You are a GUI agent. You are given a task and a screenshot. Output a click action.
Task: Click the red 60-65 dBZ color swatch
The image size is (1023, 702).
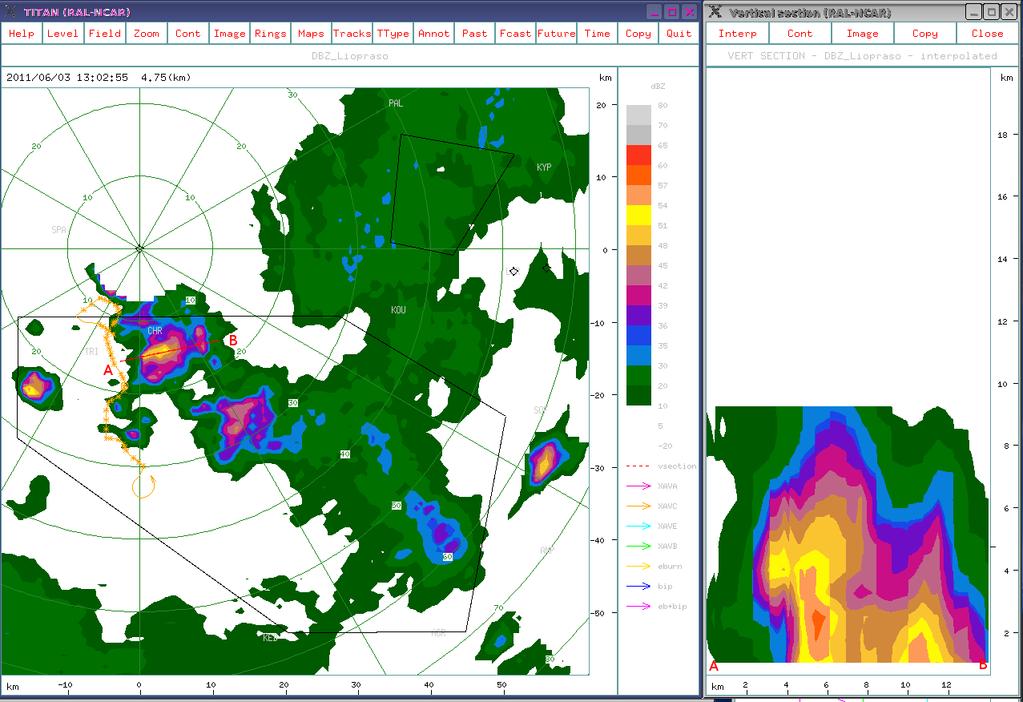(639, 155)
